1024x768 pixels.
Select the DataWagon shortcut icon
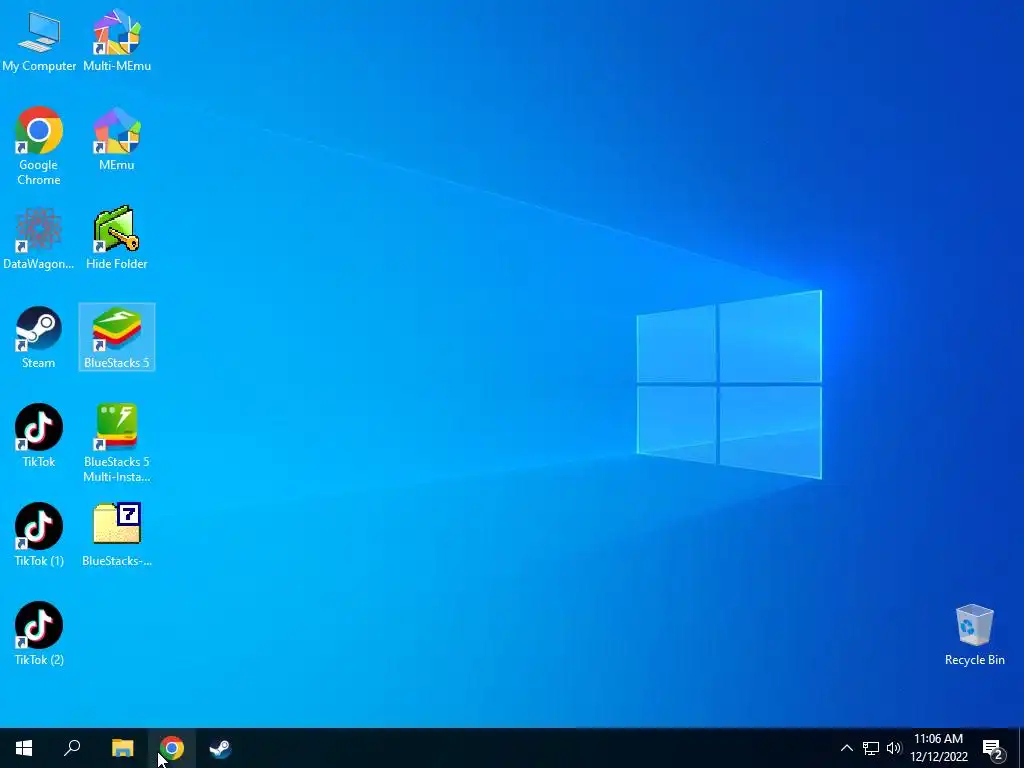(x=39, y=238)
